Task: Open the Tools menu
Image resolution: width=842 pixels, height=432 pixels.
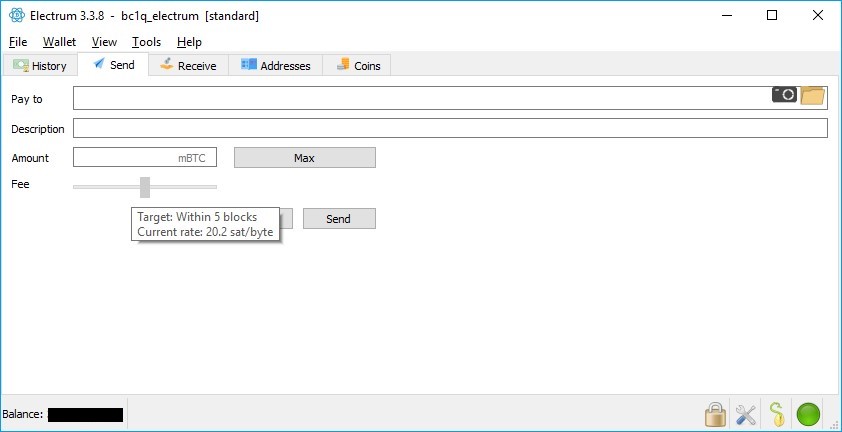Action: [147, 42]
